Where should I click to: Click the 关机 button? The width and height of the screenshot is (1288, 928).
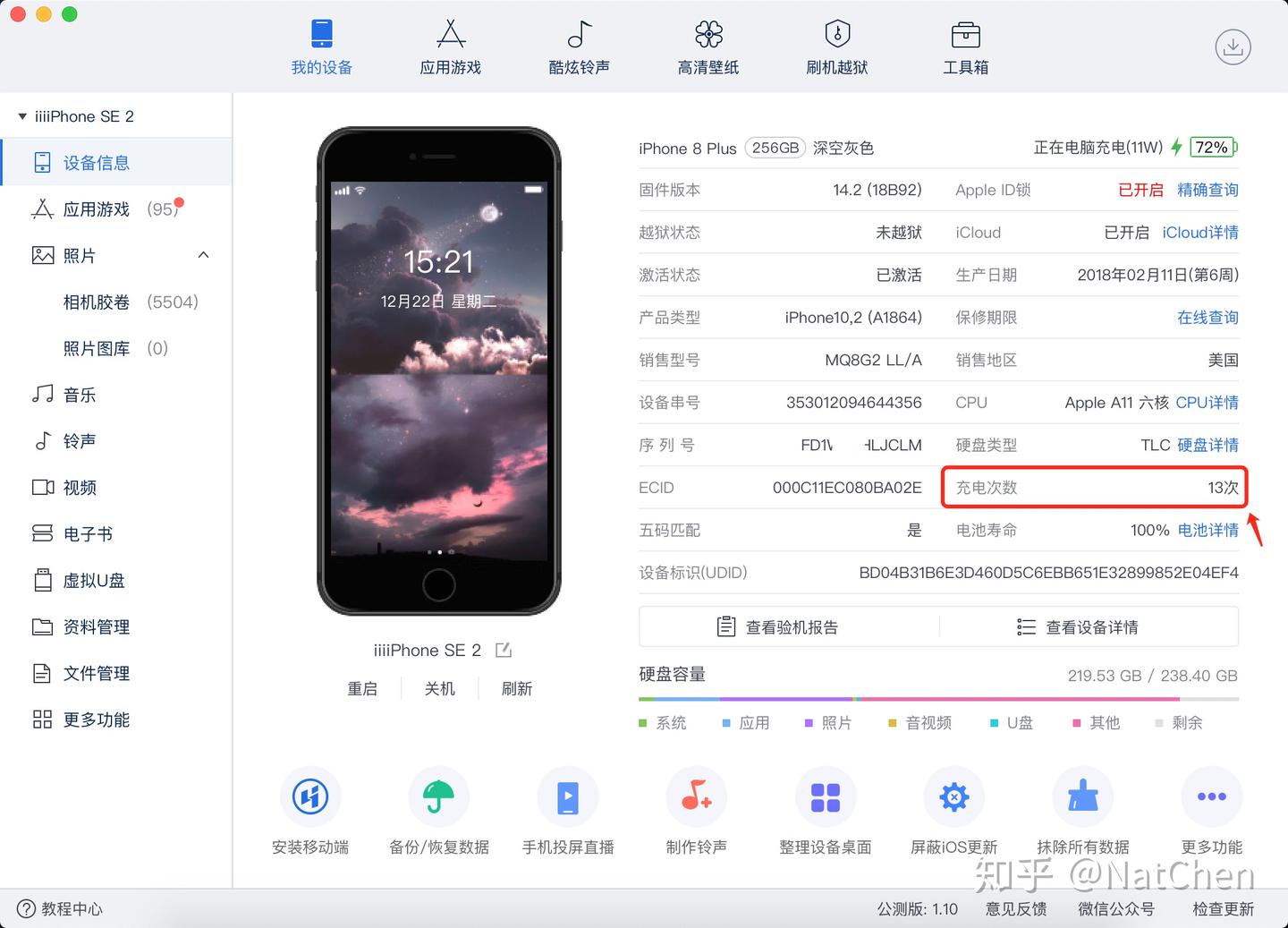439,688
